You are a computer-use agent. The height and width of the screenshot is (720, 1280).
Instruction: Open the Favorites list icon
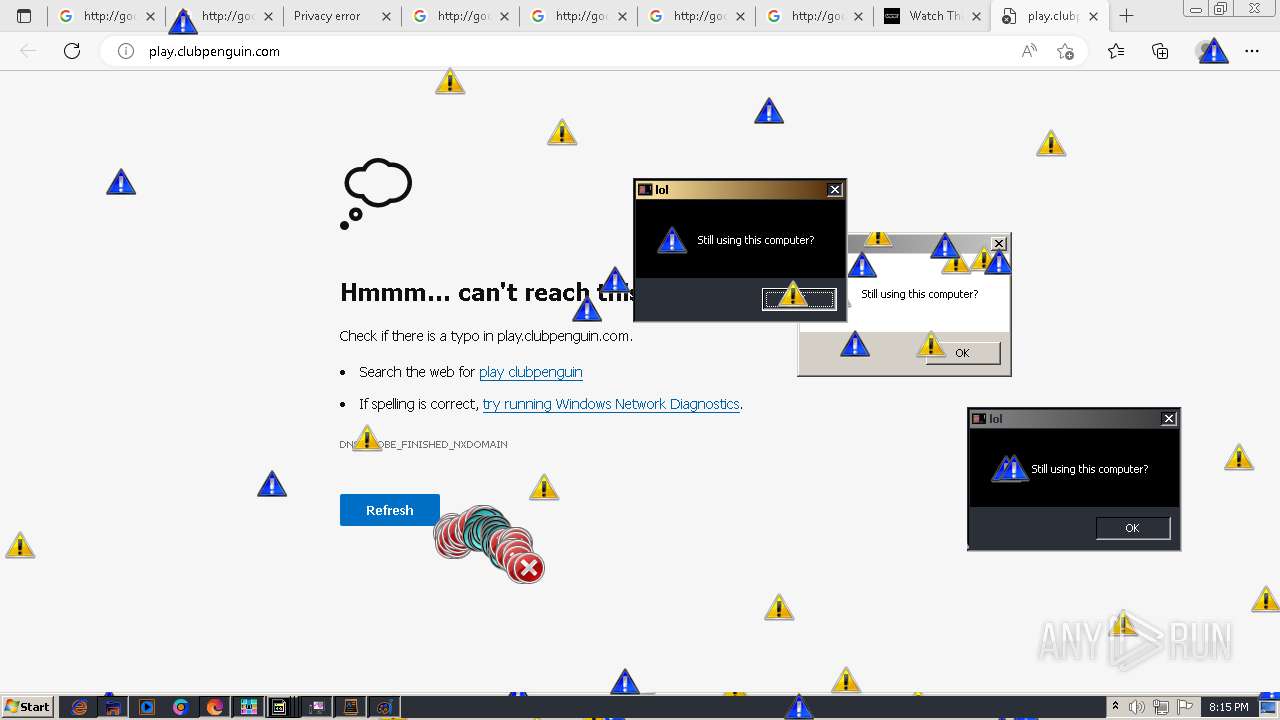click(1116, 51)
